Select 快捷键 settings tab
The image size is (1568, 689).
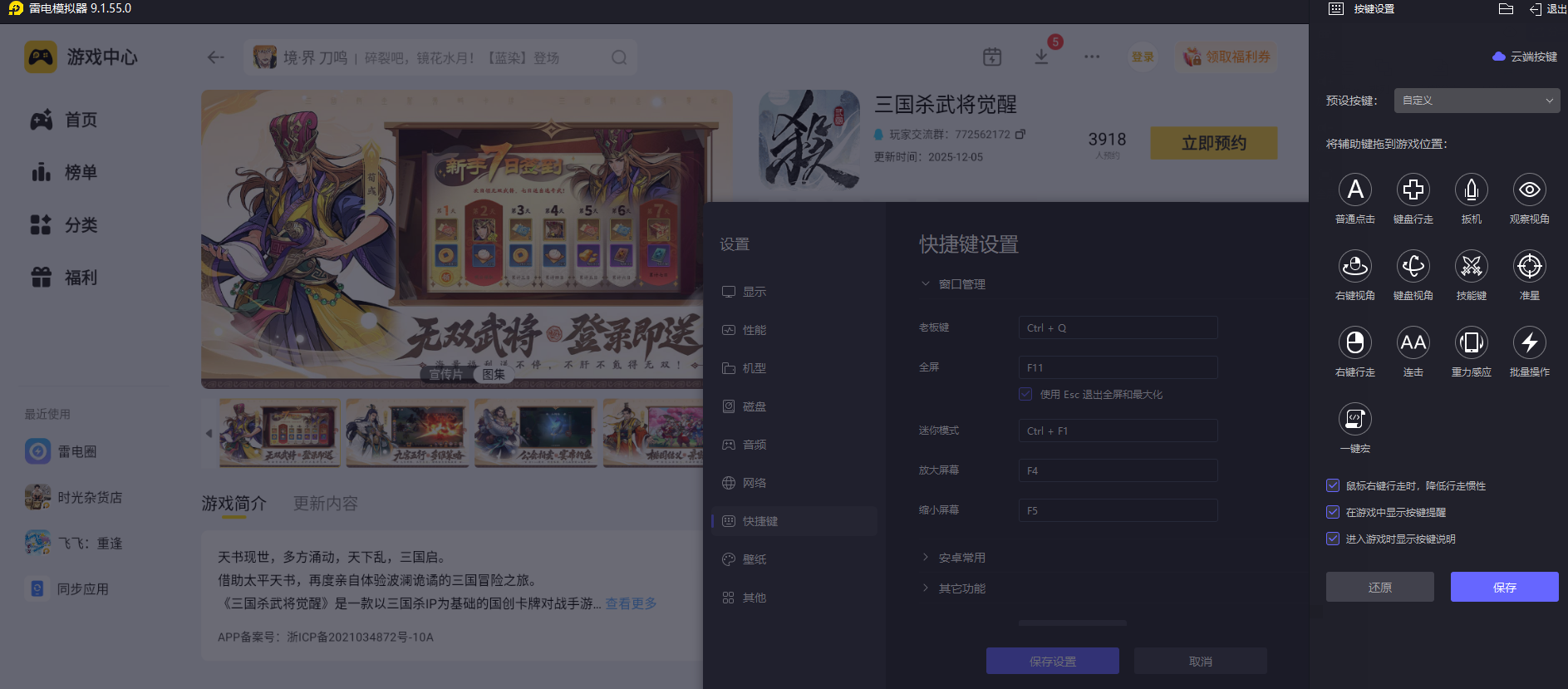click(794, 521)
